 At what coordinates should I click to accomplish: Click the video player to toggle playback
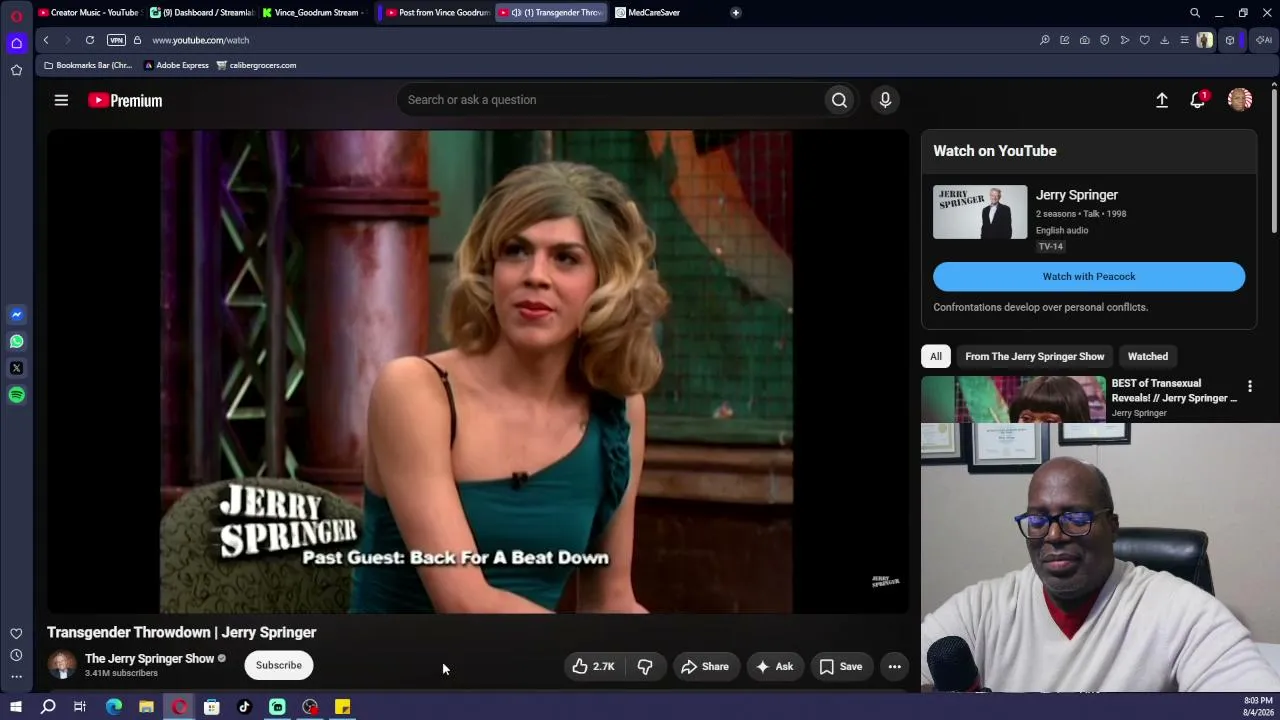tap(478, 371)
